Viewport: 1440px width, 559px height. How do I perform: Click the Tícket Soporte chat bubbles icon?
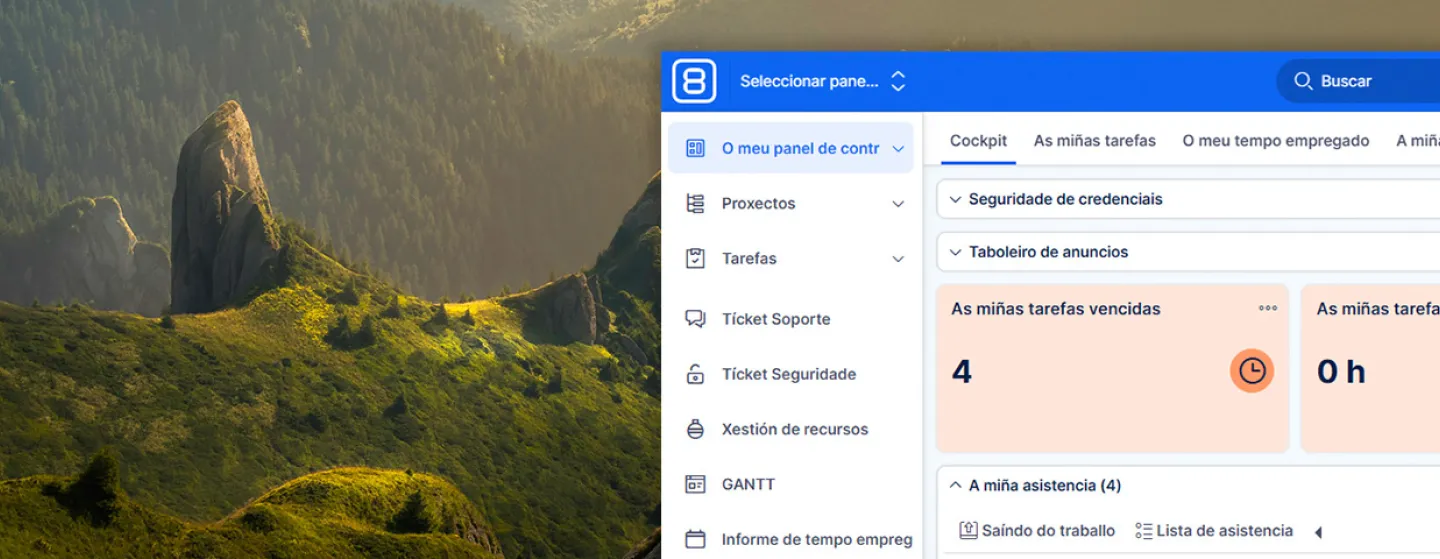(695, 319)
